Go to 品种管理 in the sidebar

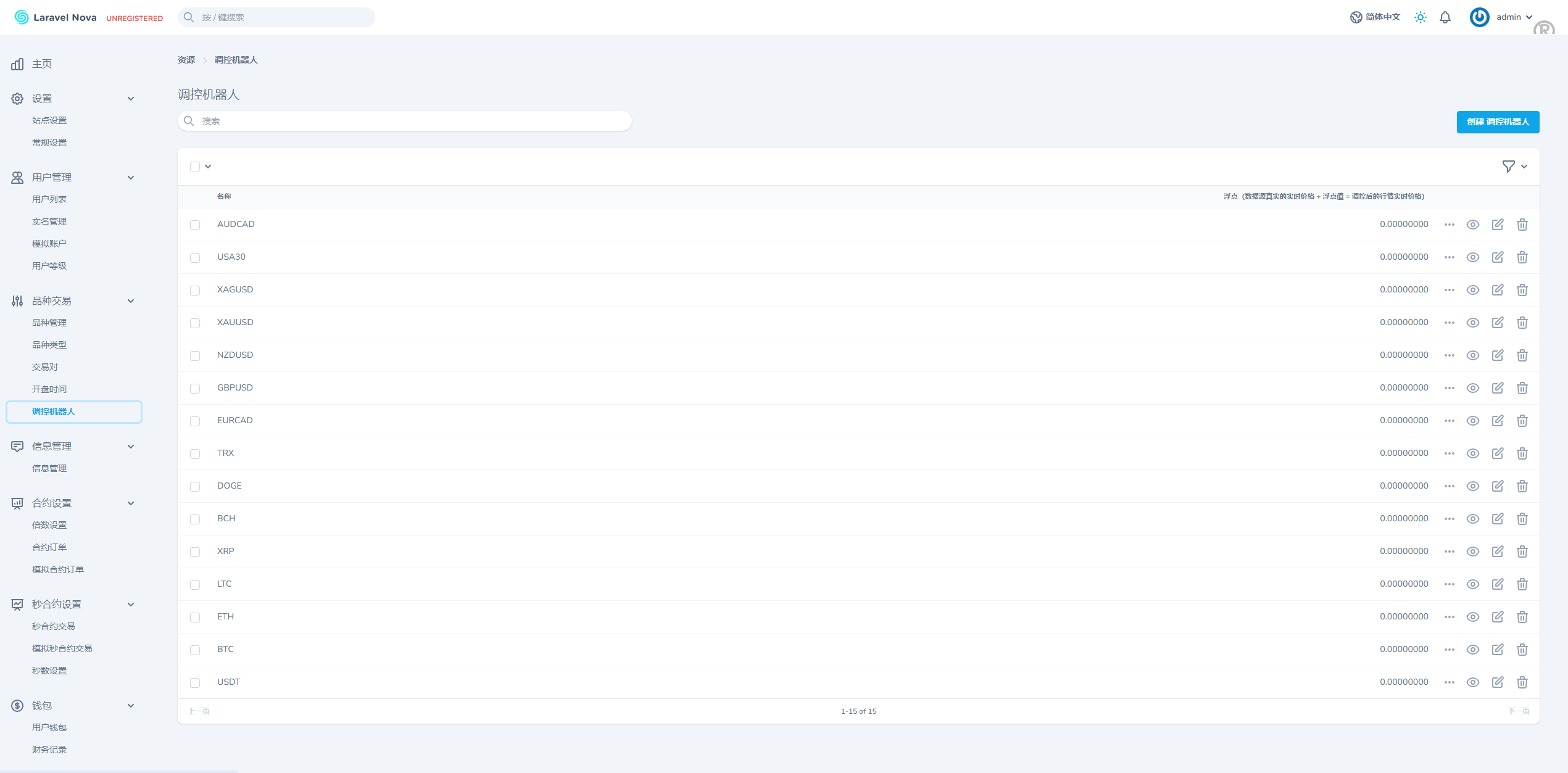click(x=49, y=323)
